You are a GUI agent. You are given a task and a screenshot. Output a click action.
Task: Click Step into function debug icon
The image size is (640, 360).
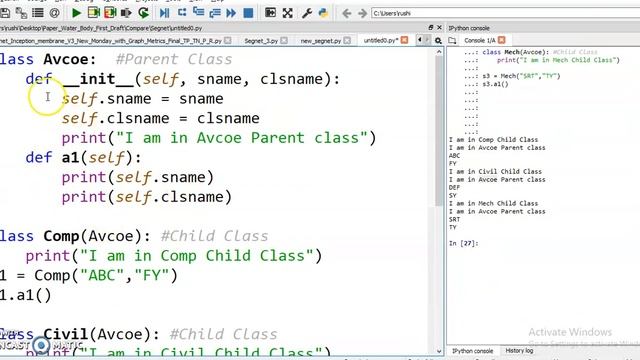click(x=198, y=13)
